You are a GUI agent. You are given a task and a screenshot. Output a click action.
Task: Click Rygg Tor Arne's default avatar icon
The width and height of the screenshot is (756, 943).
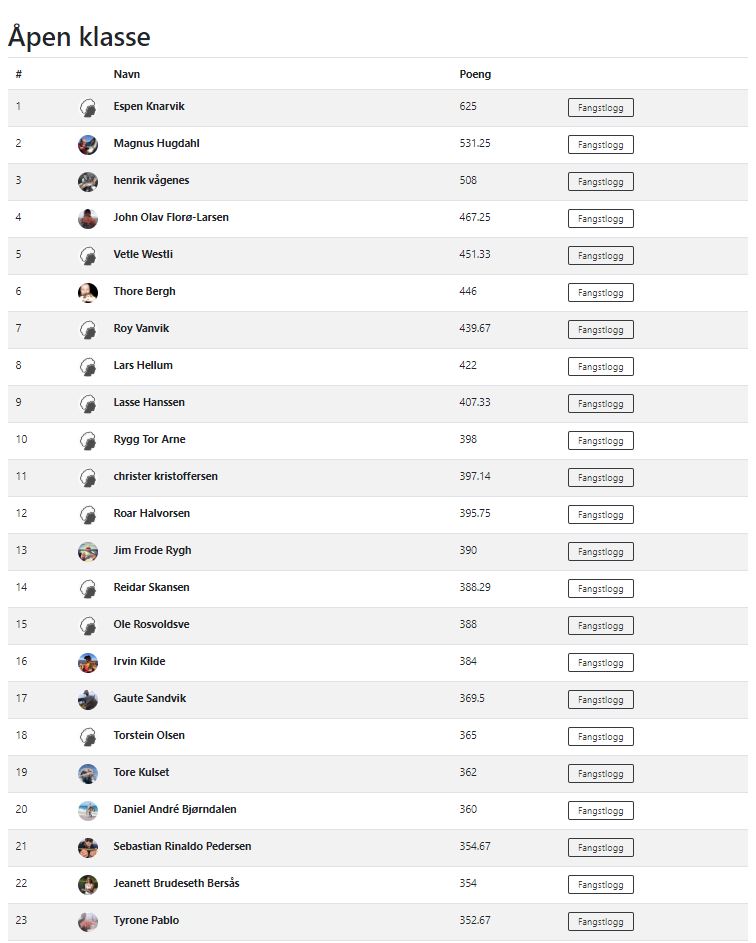pyautogui.click(x=88, y=440)
